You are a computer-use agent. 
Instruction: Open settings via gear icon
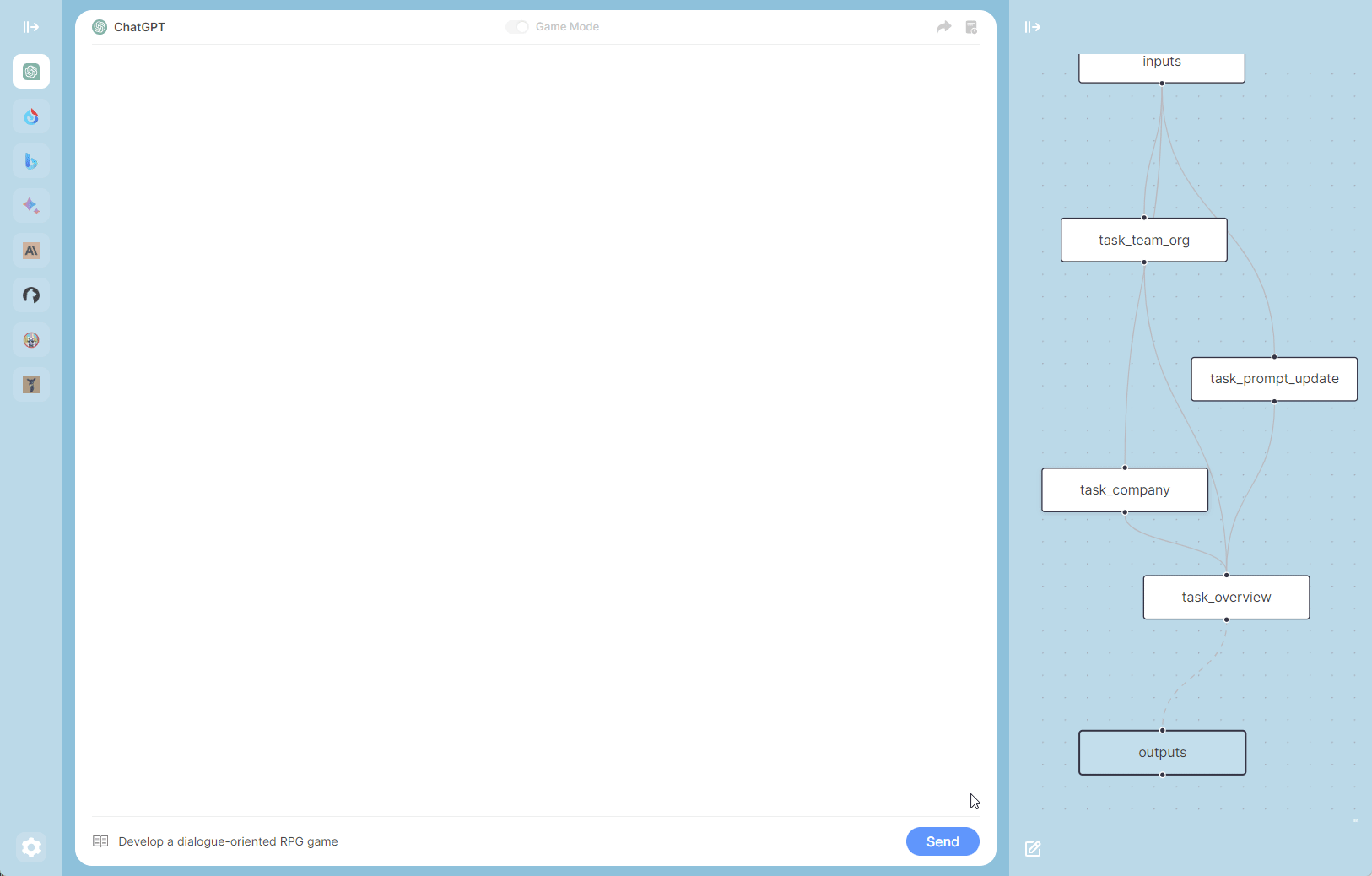(31, 846)
